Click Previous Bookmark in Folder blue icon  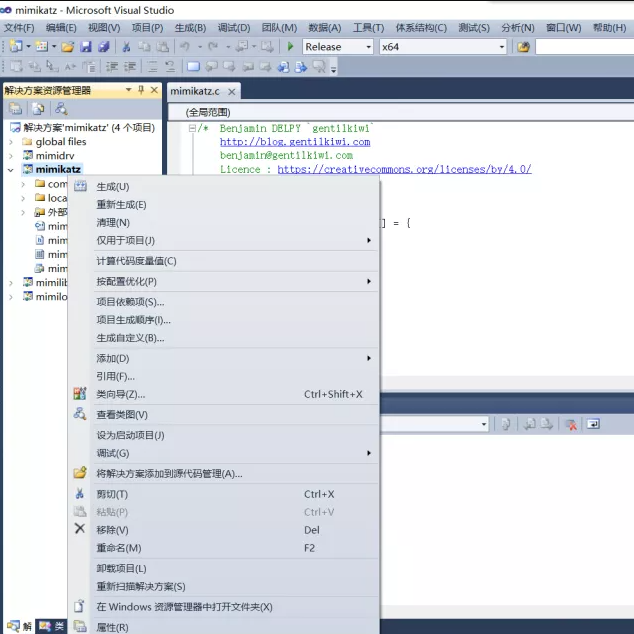point(283,66)
